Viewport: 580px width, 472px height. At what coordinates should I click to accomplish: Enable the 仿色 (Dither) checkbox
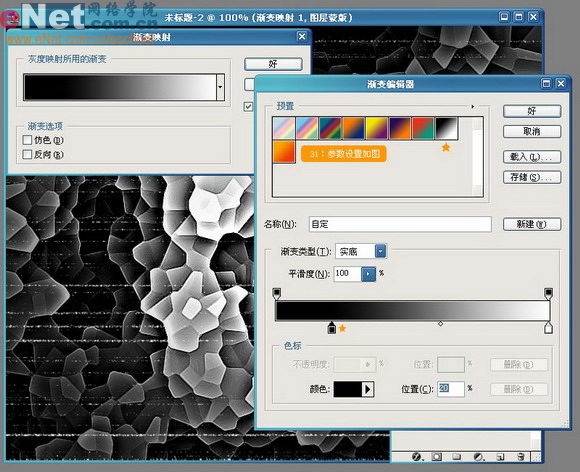coord(27,140)
